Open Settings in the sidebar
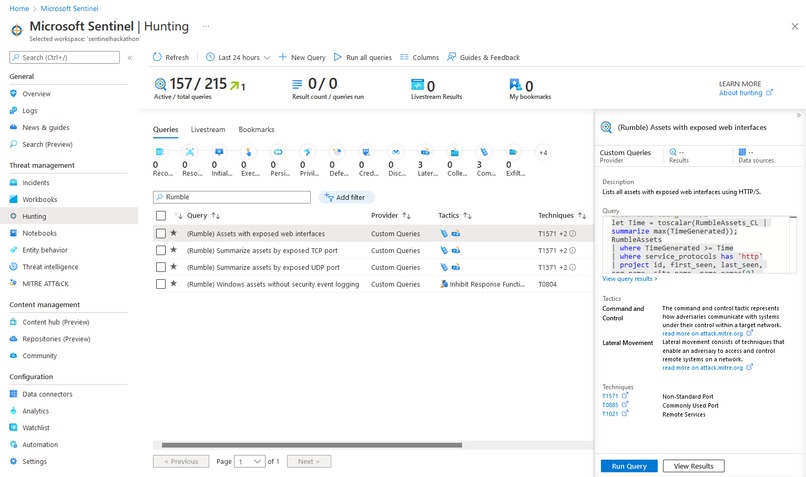 34,462
